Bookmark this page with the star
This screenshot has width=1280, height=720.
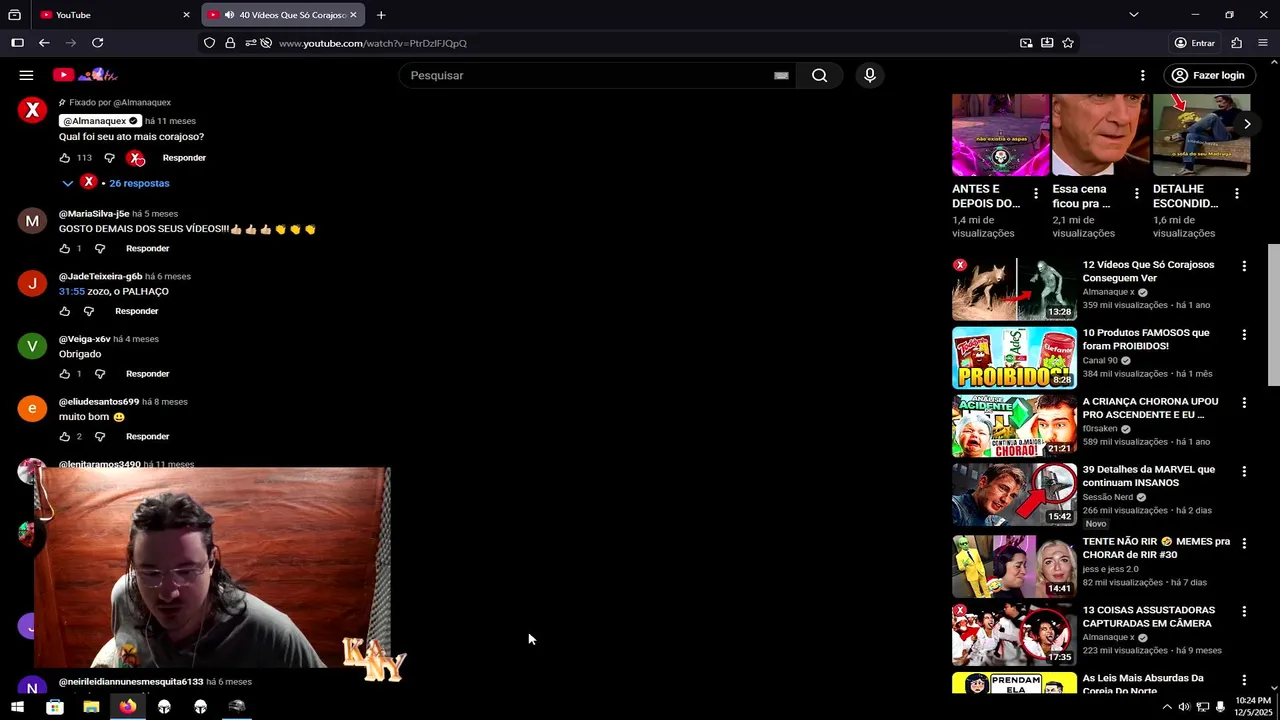(x=1068, y=43)
